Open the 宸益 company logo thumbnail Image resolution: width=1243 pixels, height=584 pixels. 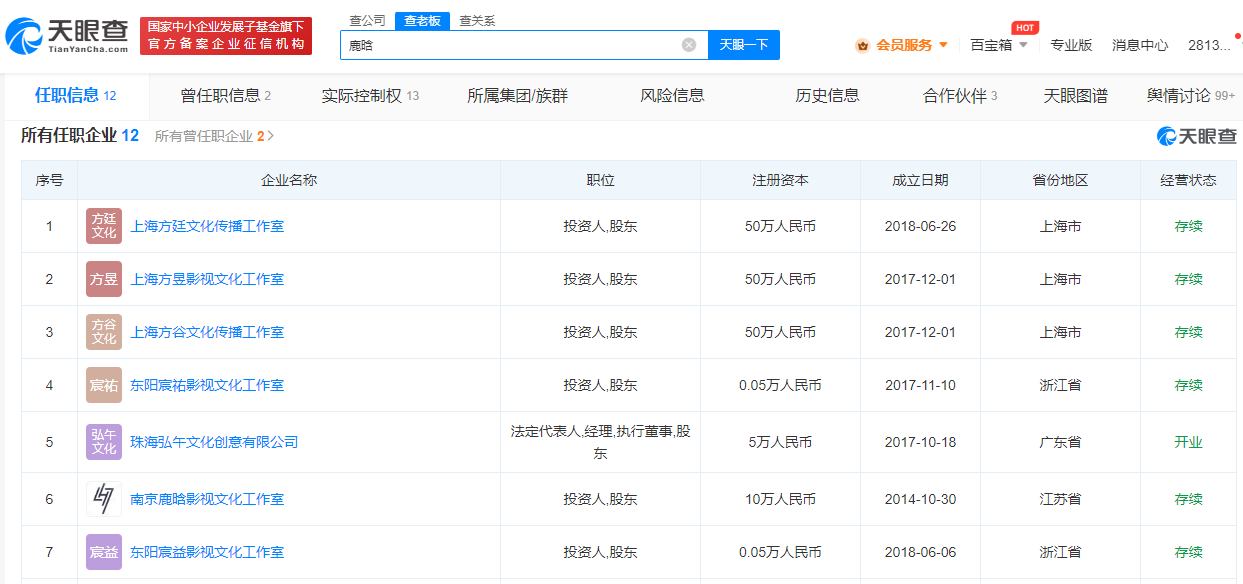click(104, 552)
